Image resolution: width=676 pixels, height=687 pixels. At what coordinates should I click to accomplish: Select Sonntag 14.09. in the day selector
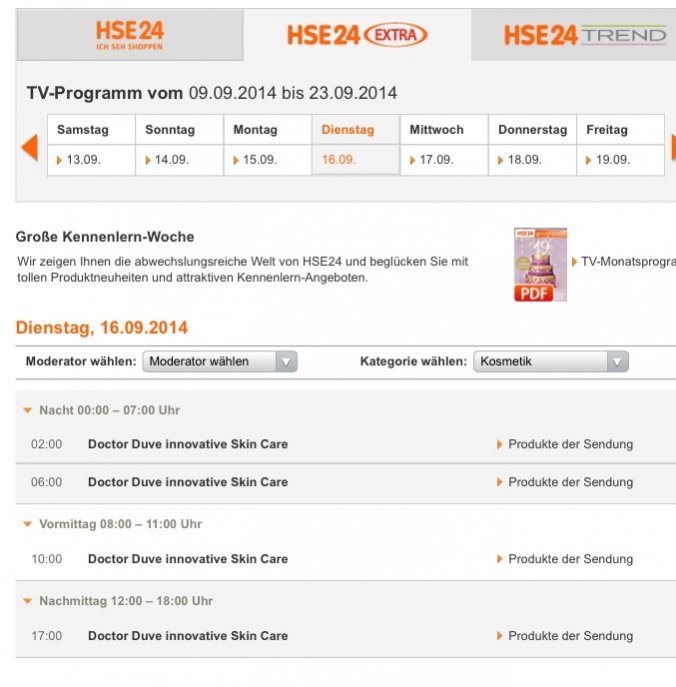pos(179,160)
